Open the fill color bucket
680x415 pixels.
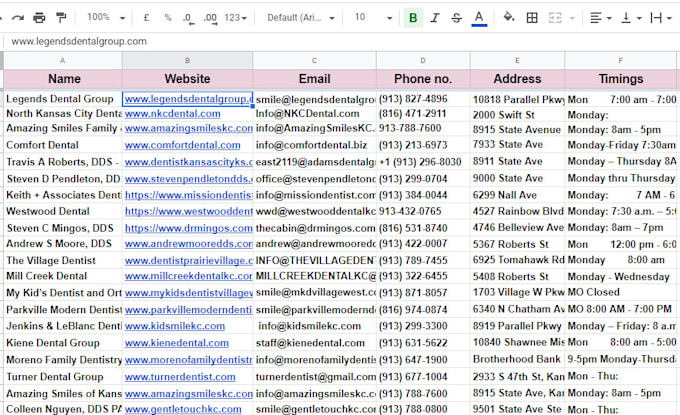tap(508, 17)
